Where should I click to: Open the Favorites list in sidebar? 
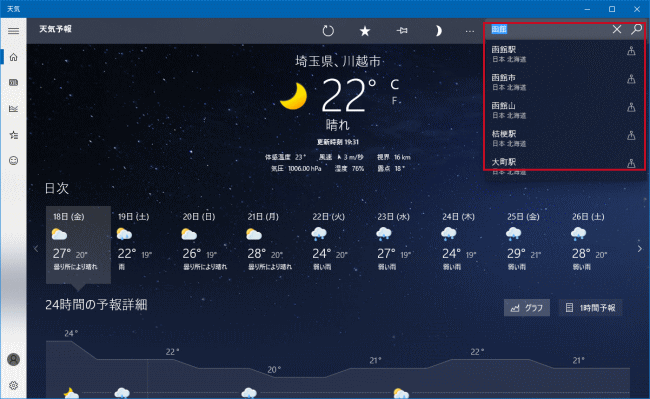pyautogui.click(x=13, y=135)
